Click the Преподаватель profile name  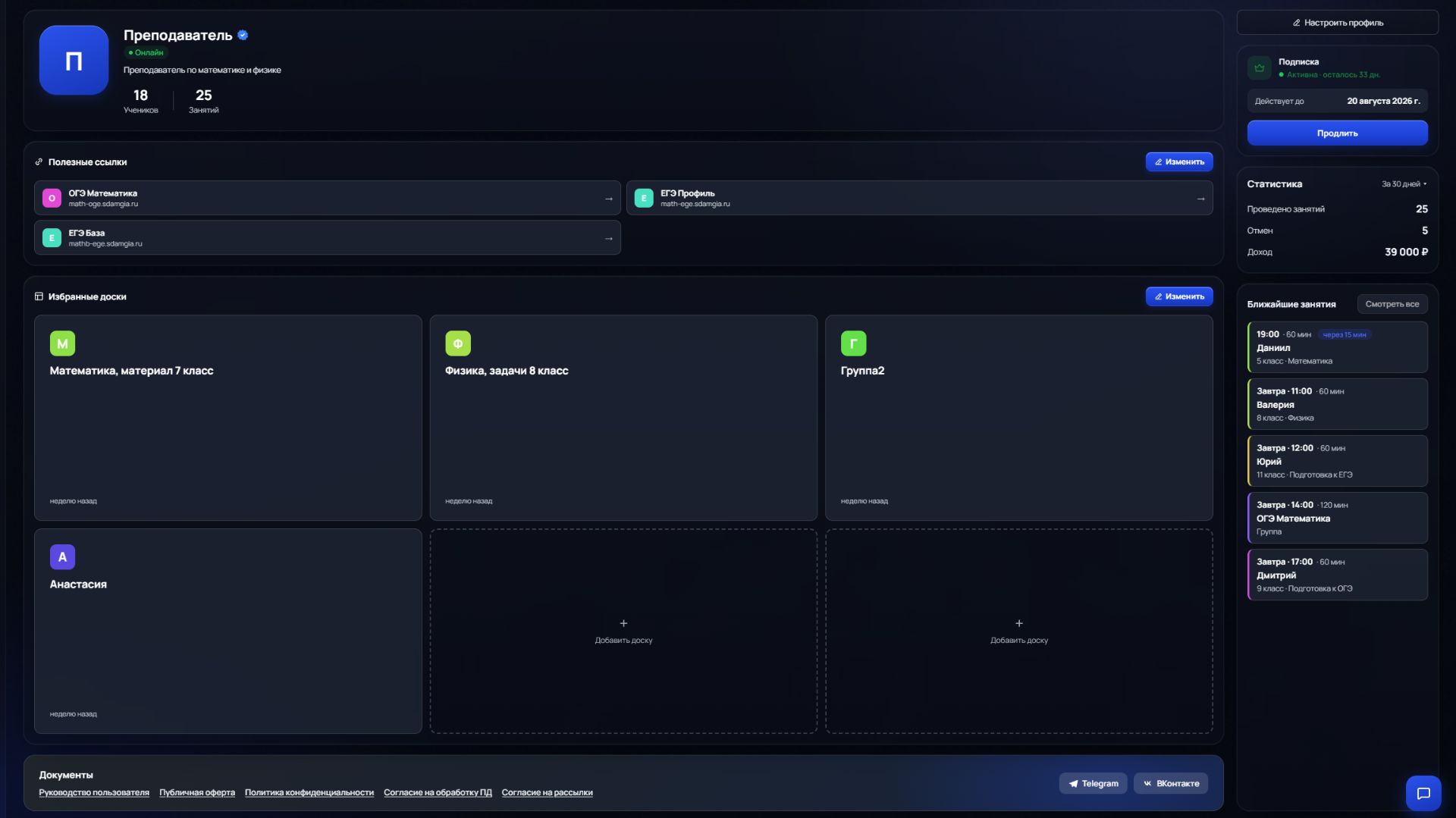coord(177,35)
